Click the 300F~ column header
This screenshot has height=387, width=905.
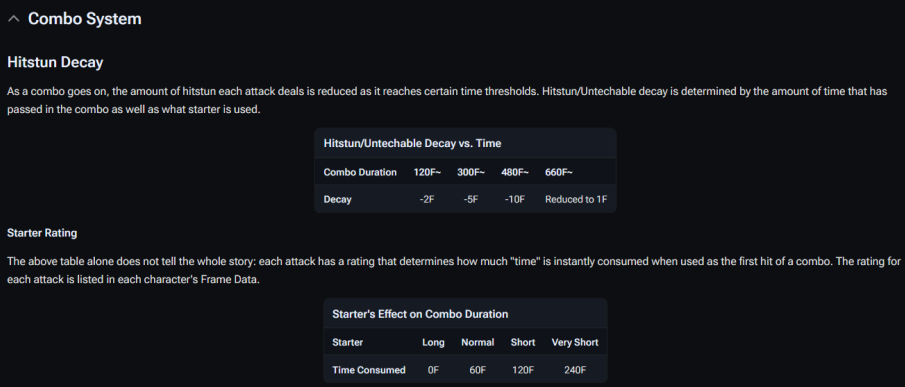coord(471,172)
